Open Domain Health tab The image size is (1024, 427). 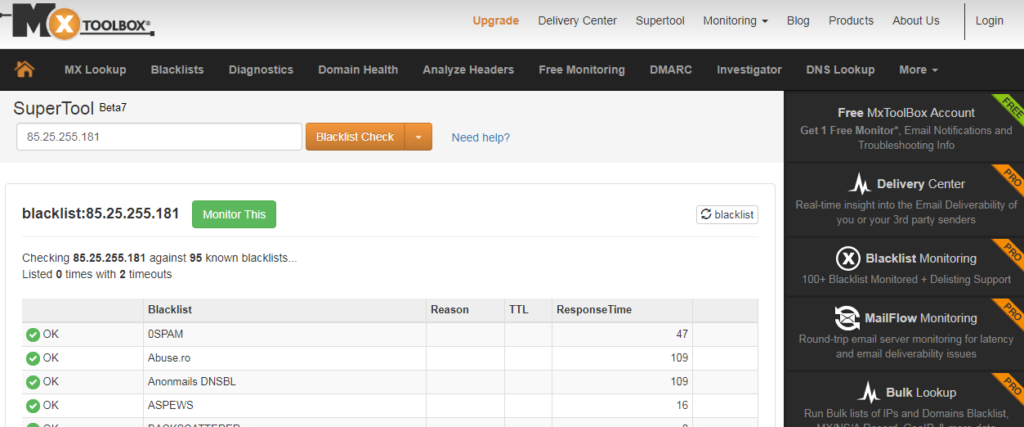pos(358,70)
